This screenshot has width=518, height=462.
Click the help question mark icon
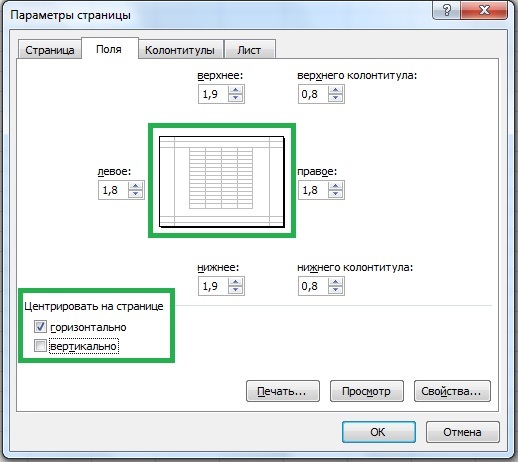click(447, 10)
